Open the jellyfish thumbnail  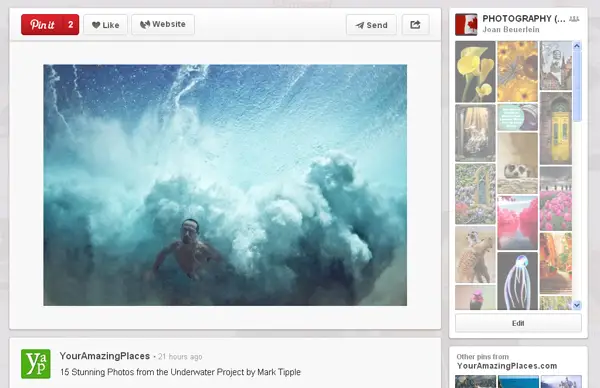tap(517, 281)
